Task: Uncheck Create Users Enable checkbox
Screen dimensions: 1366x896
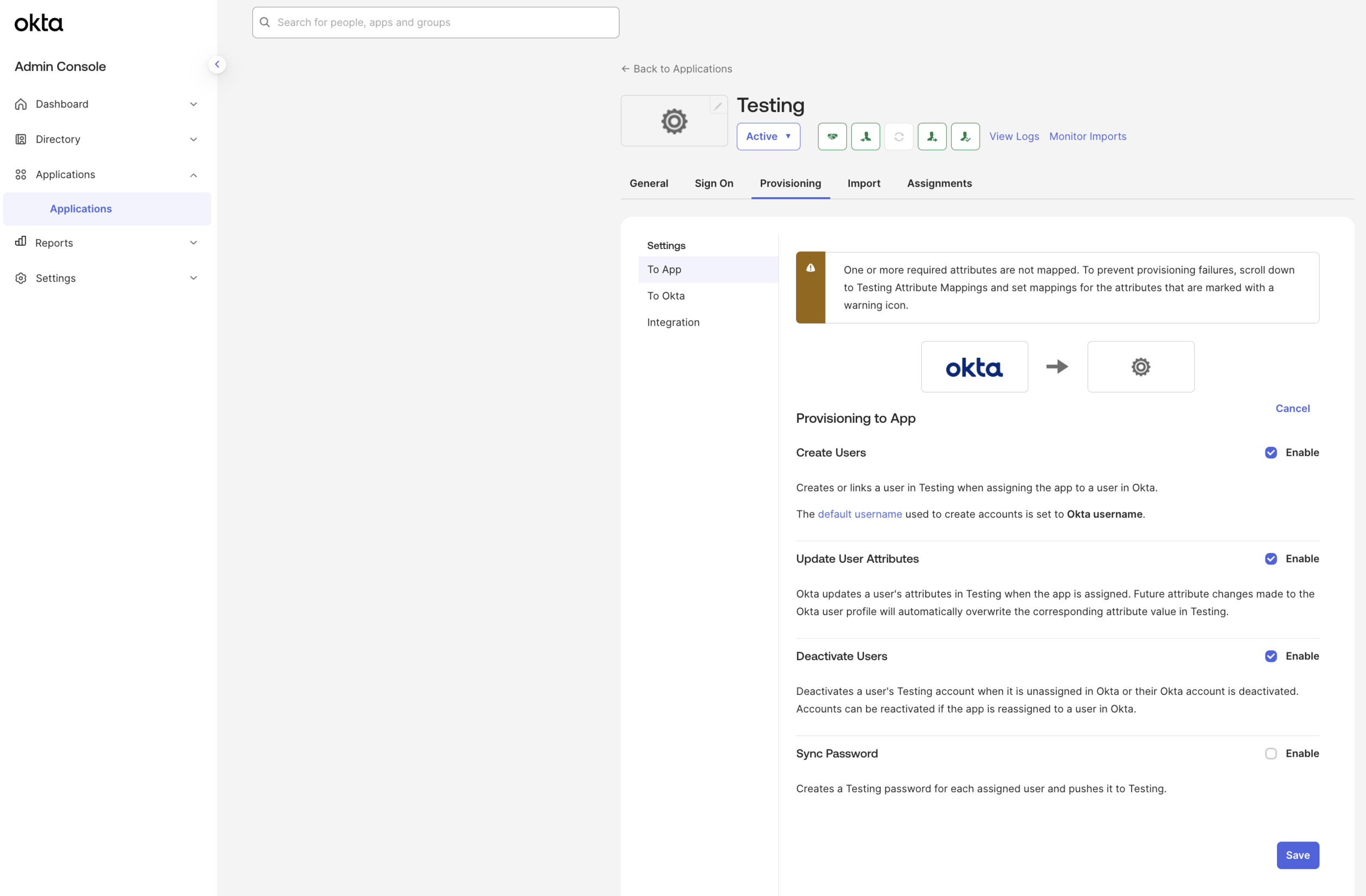Action: click(x=1271, y=452)
